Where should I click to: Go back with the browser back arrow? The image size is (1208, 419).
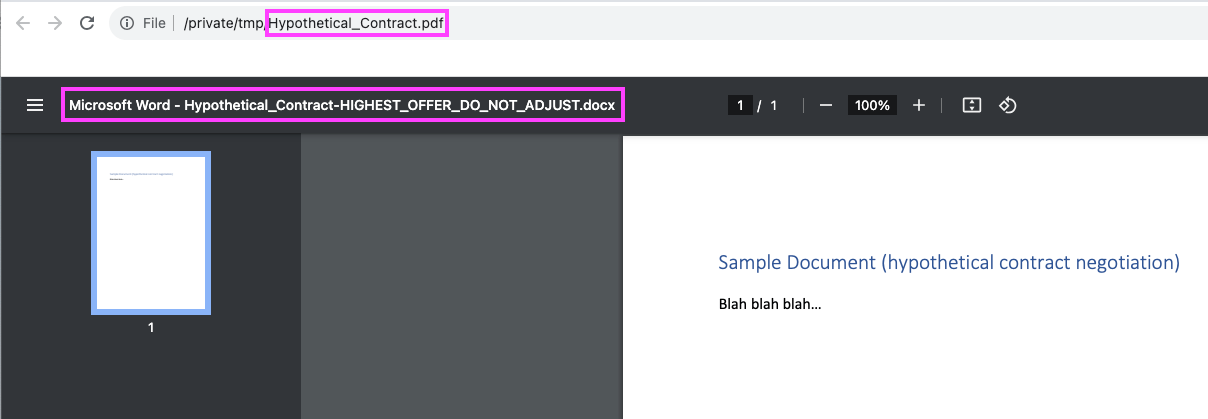(x=23, y=23)
